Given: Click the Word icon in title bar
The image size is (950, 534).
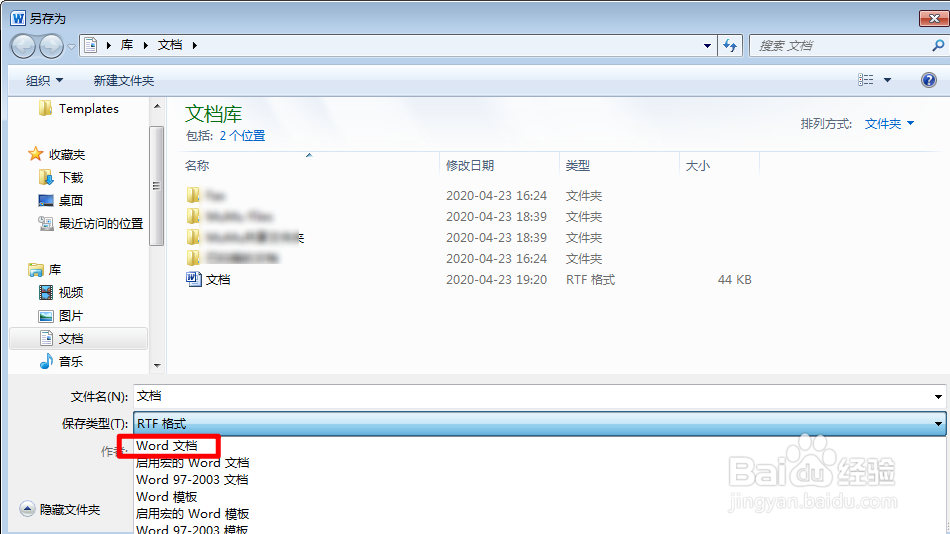Looking at the screenshot, I should [18, 18].
